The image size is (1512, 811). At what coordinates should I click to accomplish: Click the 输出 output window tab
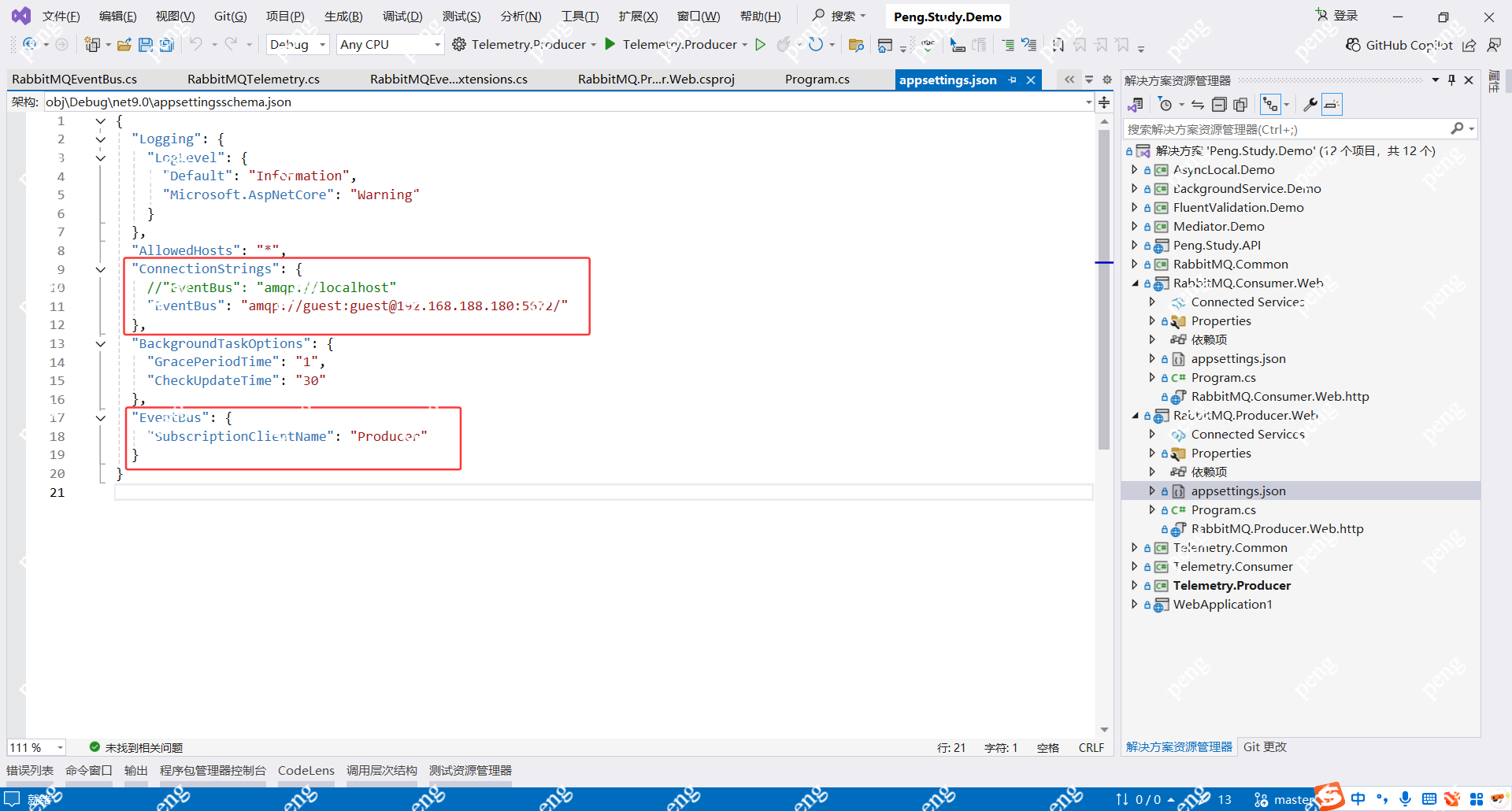136,771
